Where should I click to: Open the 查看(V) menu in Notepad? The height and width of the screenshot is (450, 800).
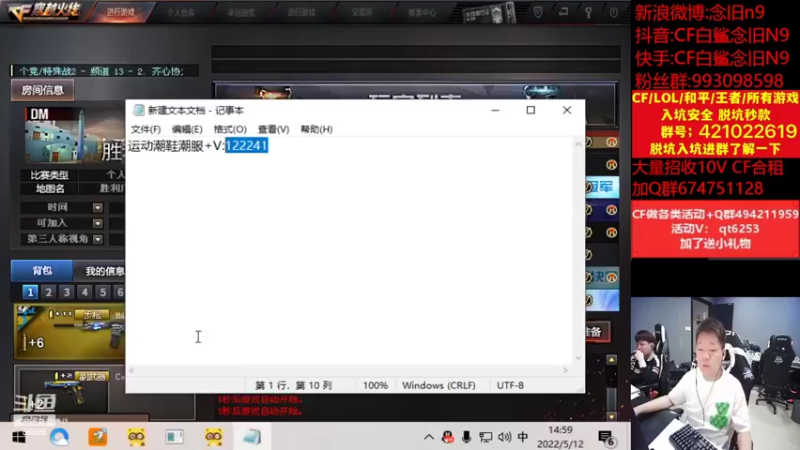(x=273, y=129)
